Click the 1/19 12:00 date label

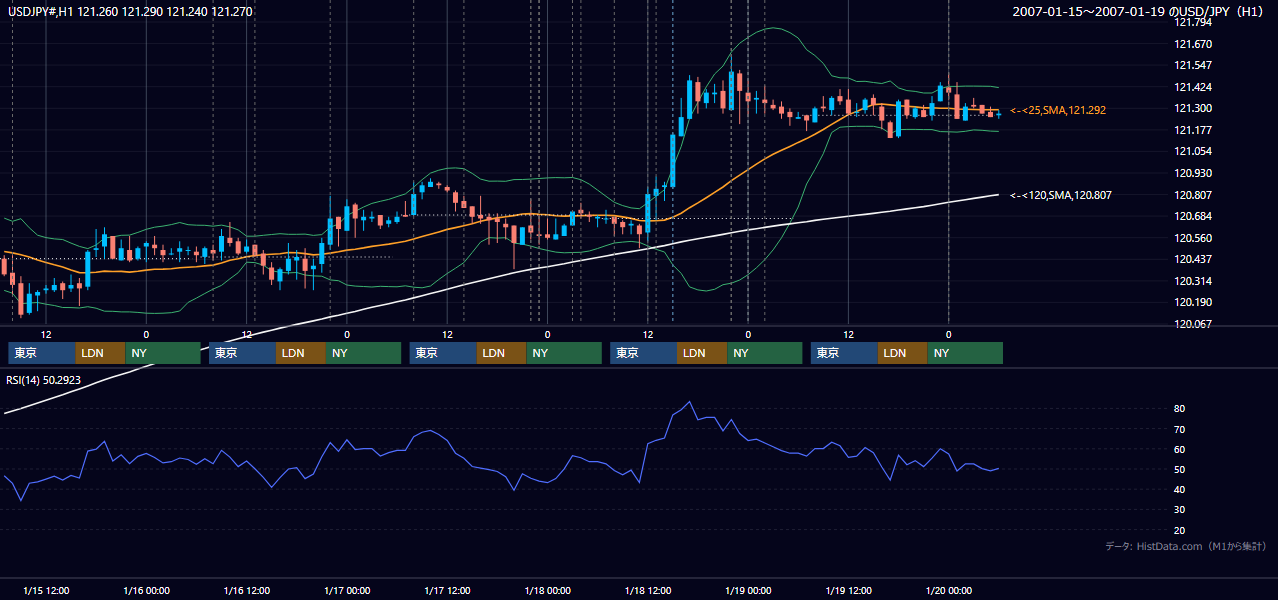pyautogui.click(x=848, y=590)
